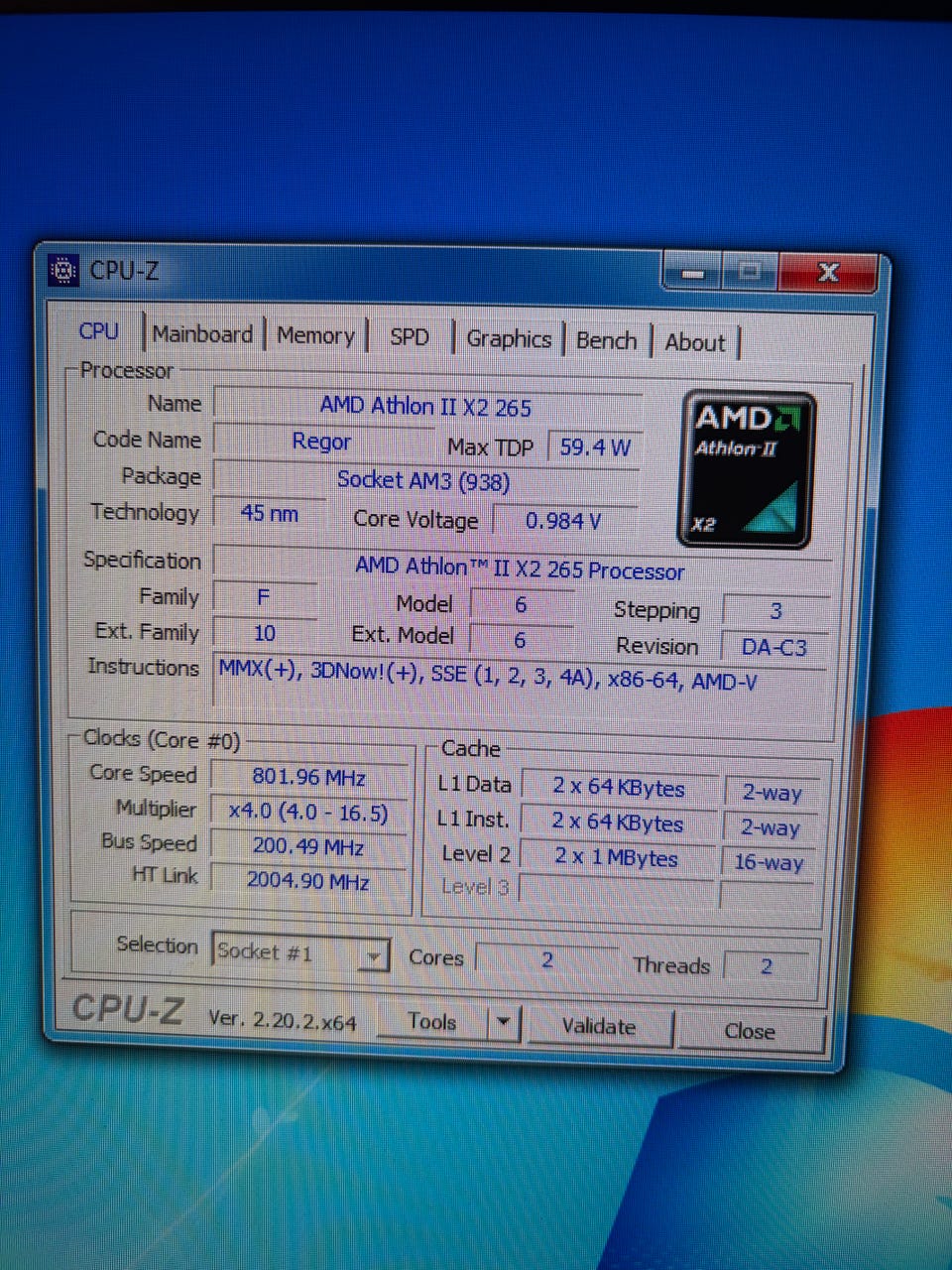Select the CPU tab
952x1270 pixels.
click(99, 331)
